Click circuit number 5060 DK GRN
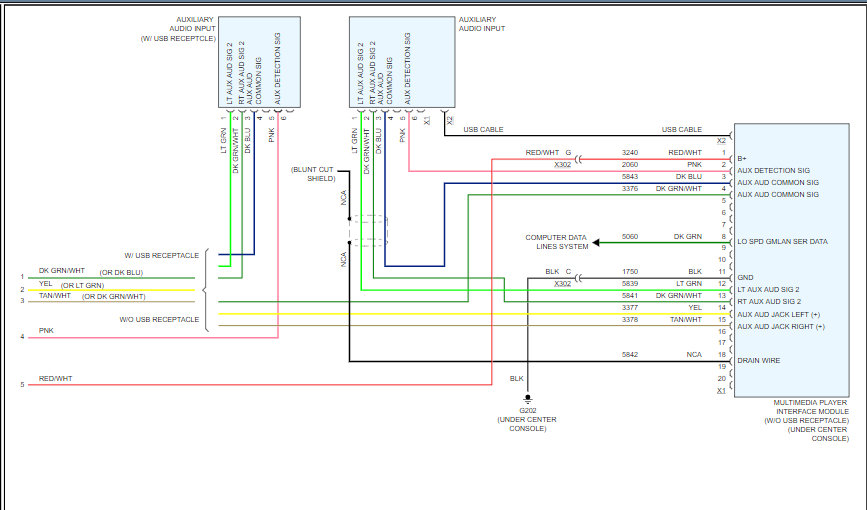Viewport: 867px width, 510px height. pos(630,237)
